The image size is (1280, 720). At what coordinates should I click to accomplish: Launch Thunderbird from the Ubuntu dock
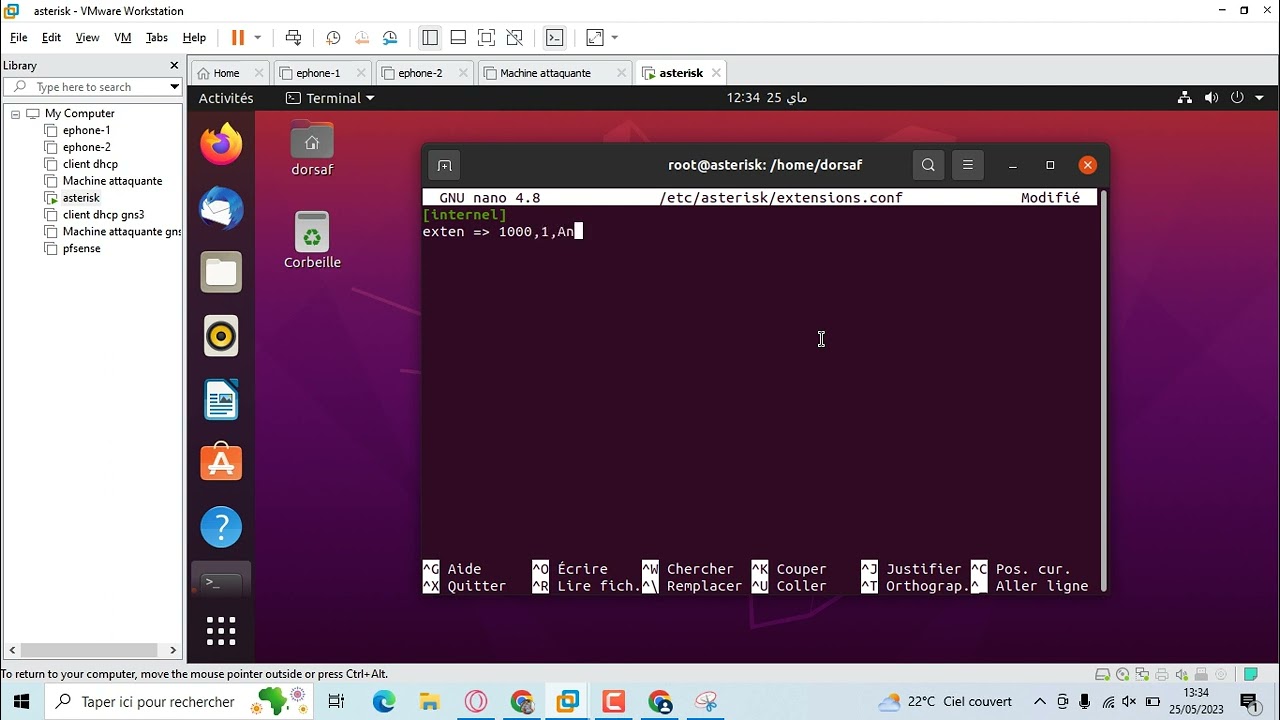[221, 209]
